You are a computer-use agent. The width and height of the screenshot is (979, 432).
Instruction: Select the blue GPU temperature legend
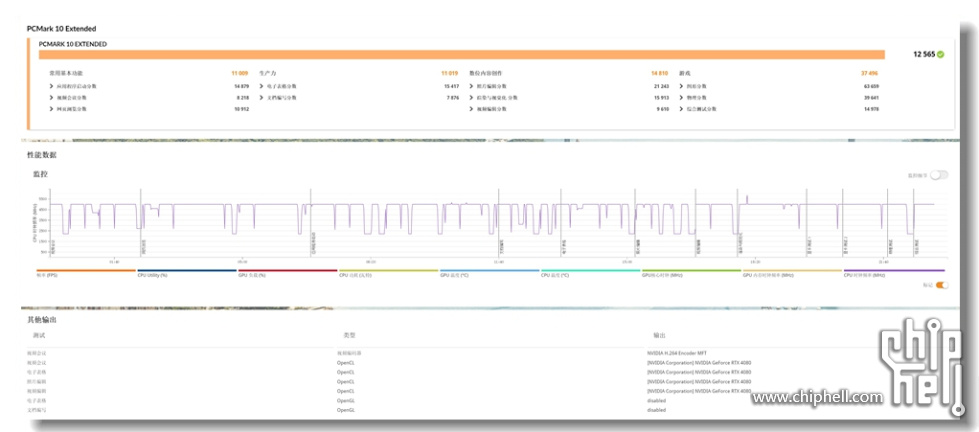click(x=490, y=273)
